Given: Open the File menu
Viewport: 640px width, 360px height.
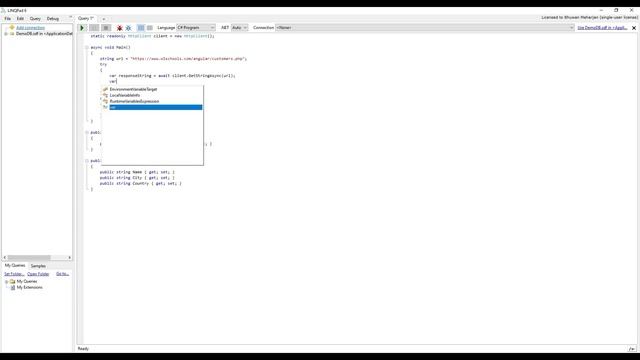Looking at the screenshot, I should [x=8, y=19].
